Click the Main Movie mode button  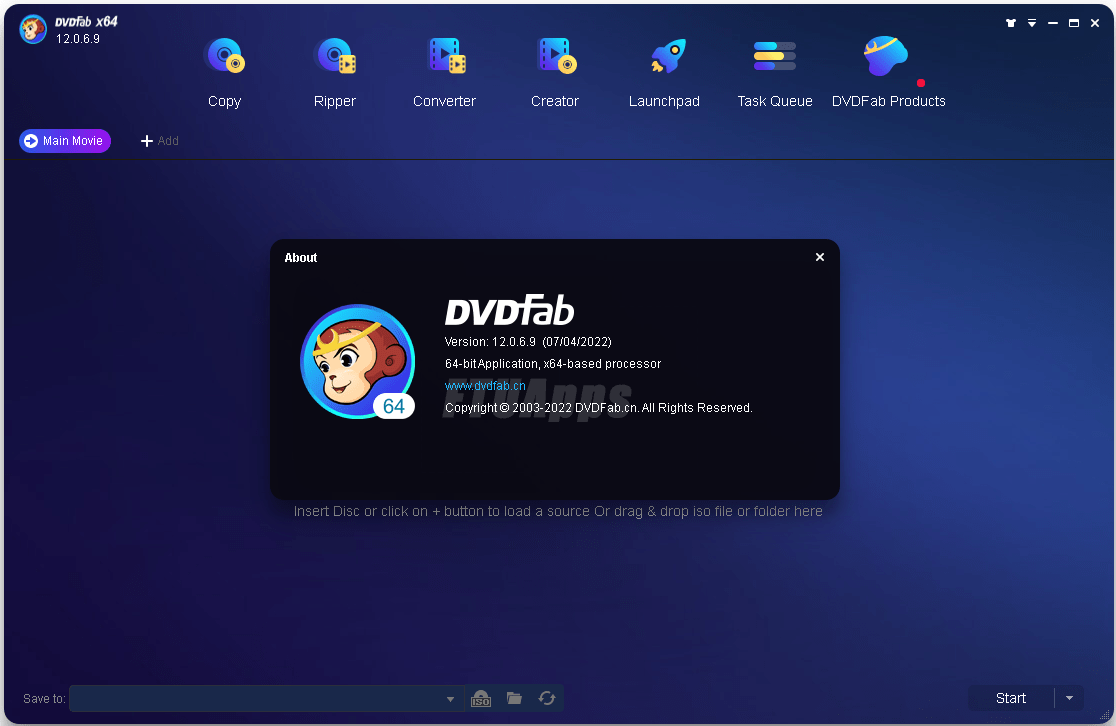tap(65, 141)
